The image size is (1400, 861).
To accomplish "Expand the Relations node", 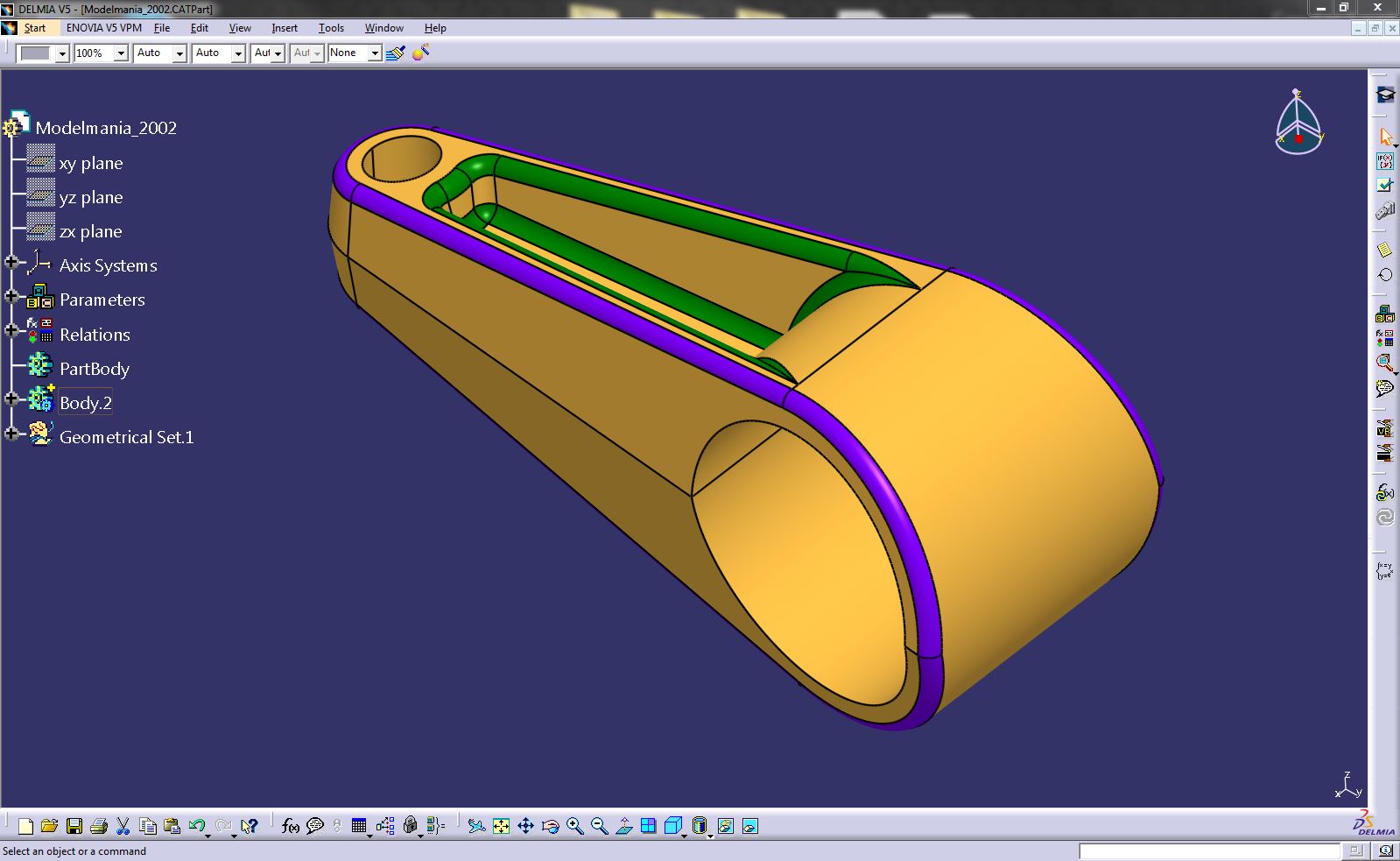I will pyautogui.click(x=11, y=330).
